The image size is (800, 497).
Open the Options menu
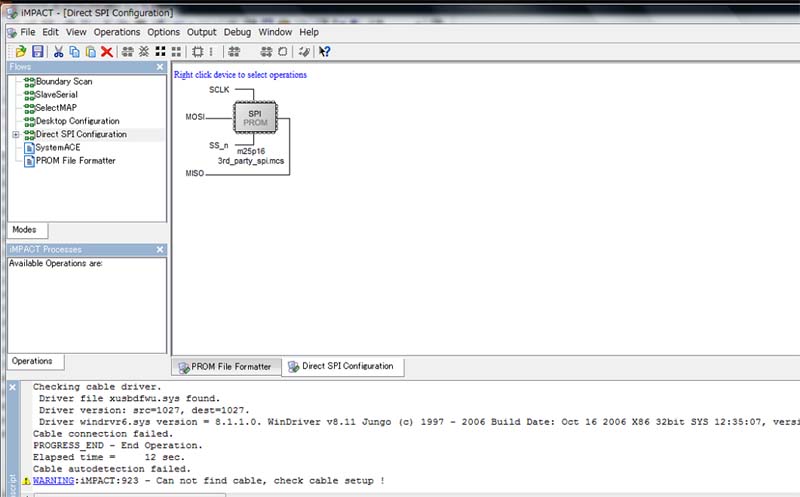163,32
